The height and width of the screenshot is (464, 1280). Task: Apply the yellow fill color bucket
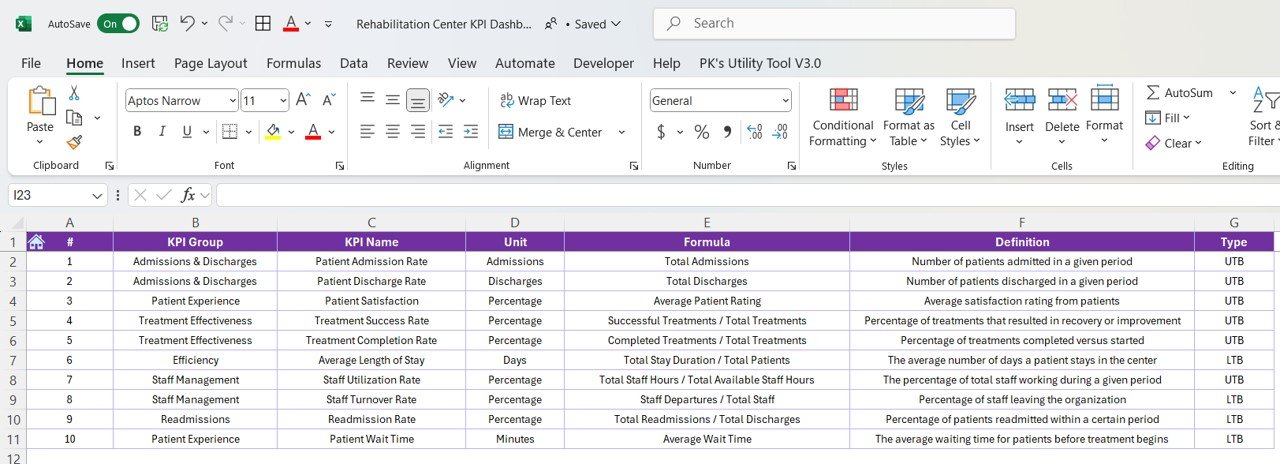[x=273, y=132]
